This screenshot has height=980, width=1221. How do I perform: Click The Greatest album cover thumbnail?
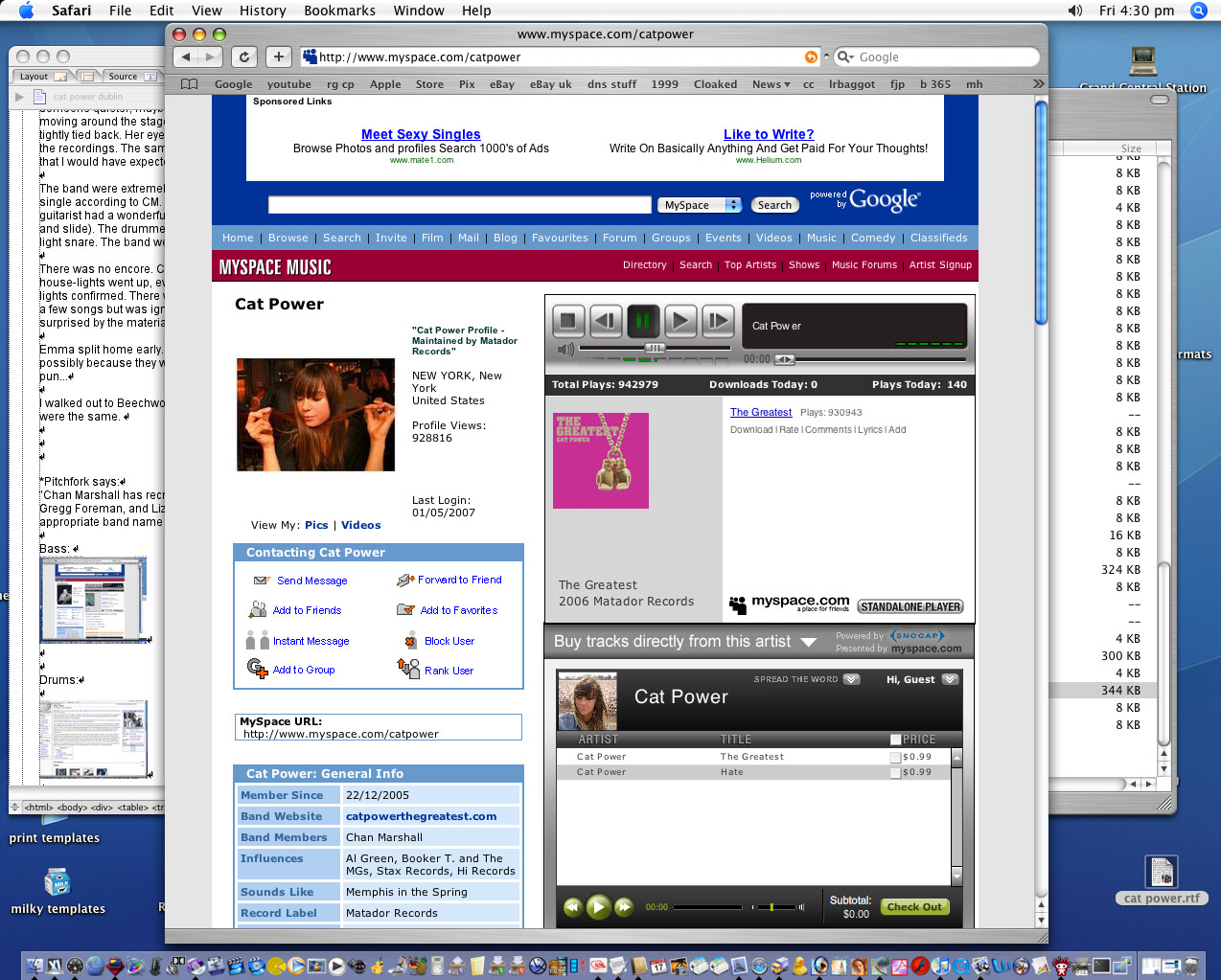pyautogui.click(x=601, y=461)
